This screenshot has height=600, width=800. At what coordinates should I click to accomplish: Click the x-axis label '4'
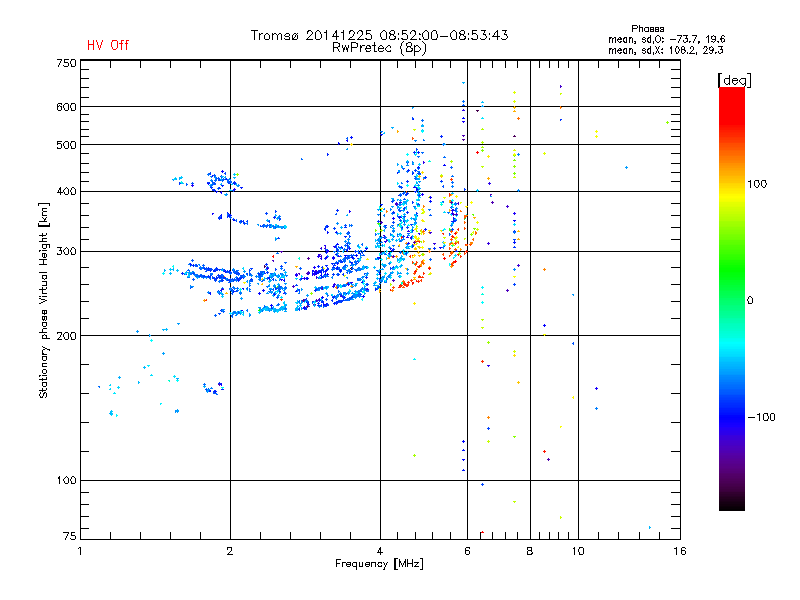380,551
